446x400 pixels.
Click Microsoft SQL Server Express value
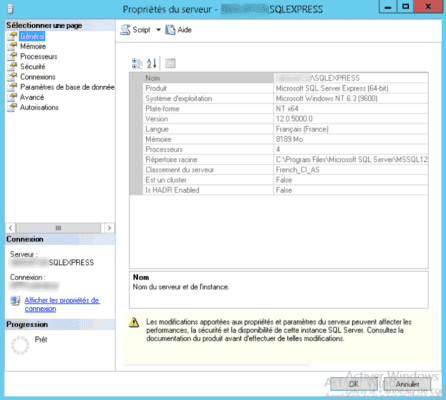pyautogui.click(x=332, y=88)
